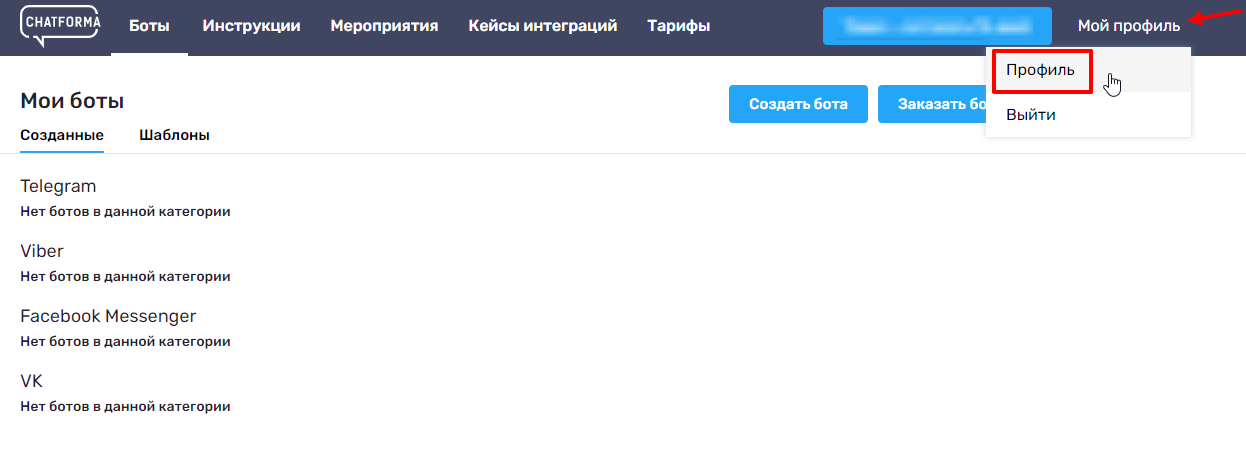
Task: Open the Мероприятия section
Action: click(384, 26)
